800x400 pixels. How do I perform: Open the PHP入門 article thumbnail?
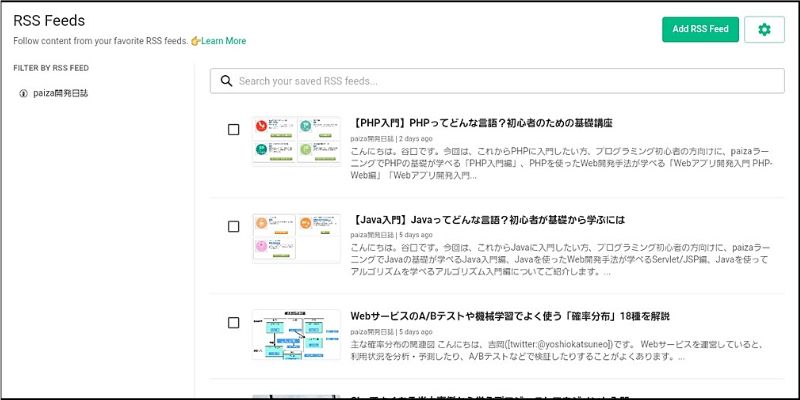296,141
